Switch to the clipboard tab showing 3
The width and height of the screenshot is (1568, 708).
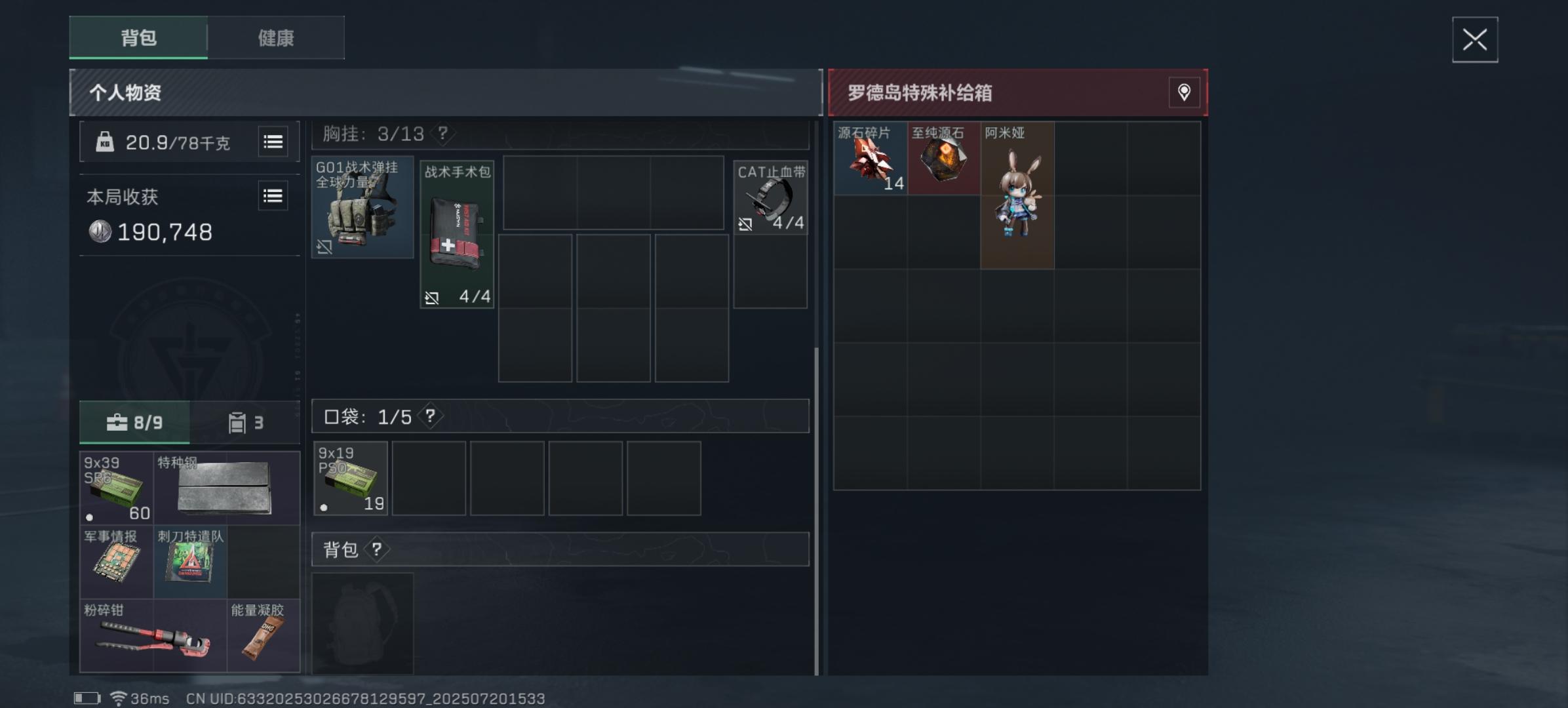(x=246, y=422)
